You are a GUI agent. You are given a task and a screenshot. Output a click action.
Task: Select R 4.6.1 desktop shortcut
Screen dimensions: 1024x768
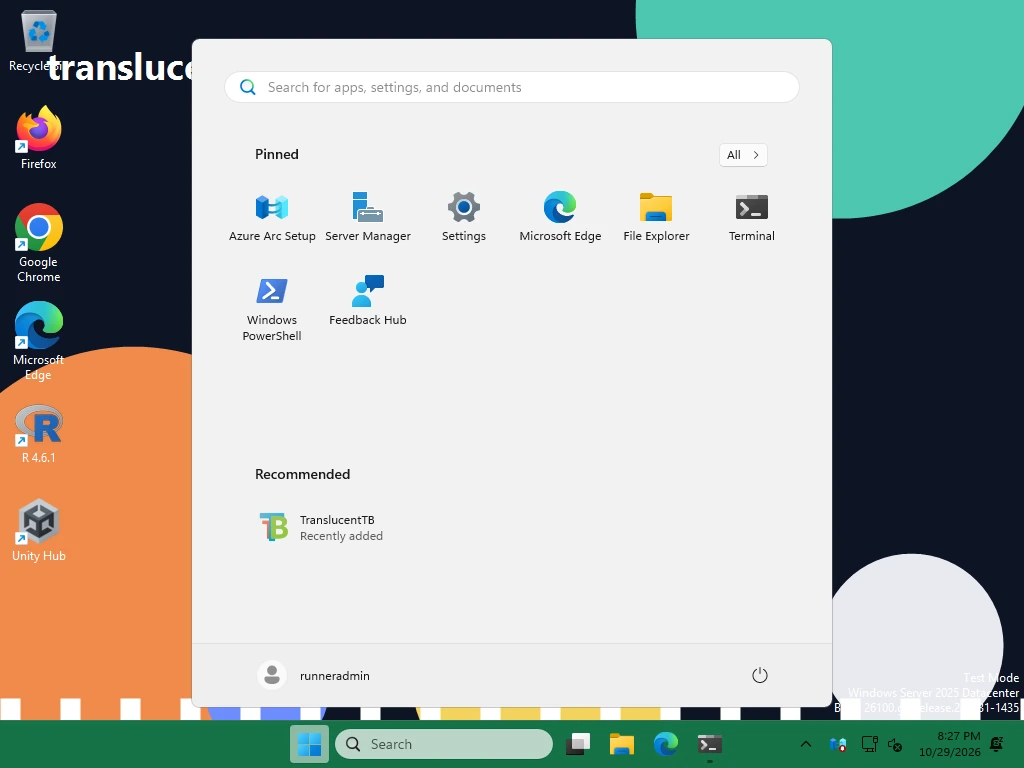(39, 434)
